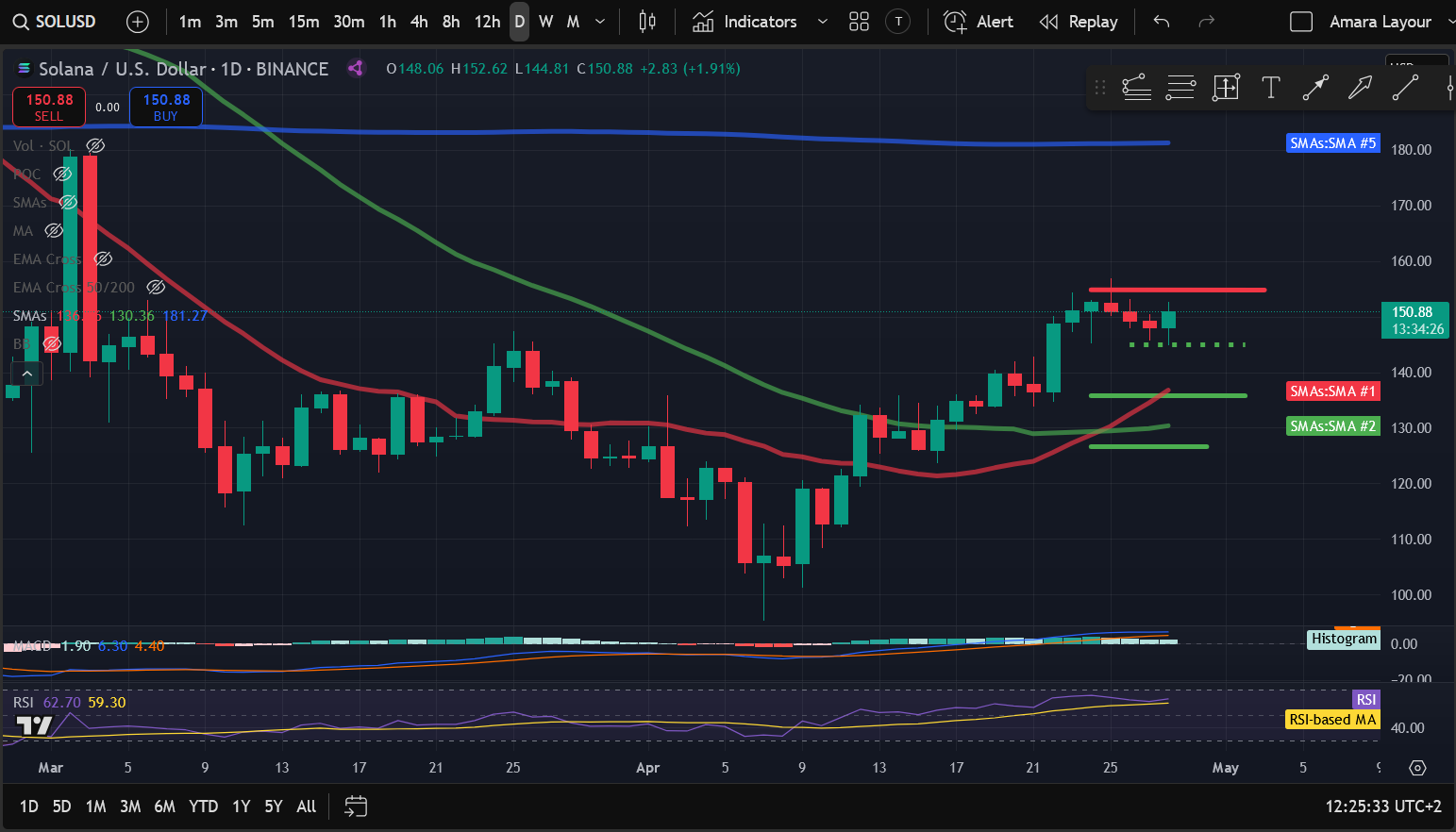Open the candlestick chart type selector
The width and height of the screenshot is (1456, 832).
pos(647,22)
